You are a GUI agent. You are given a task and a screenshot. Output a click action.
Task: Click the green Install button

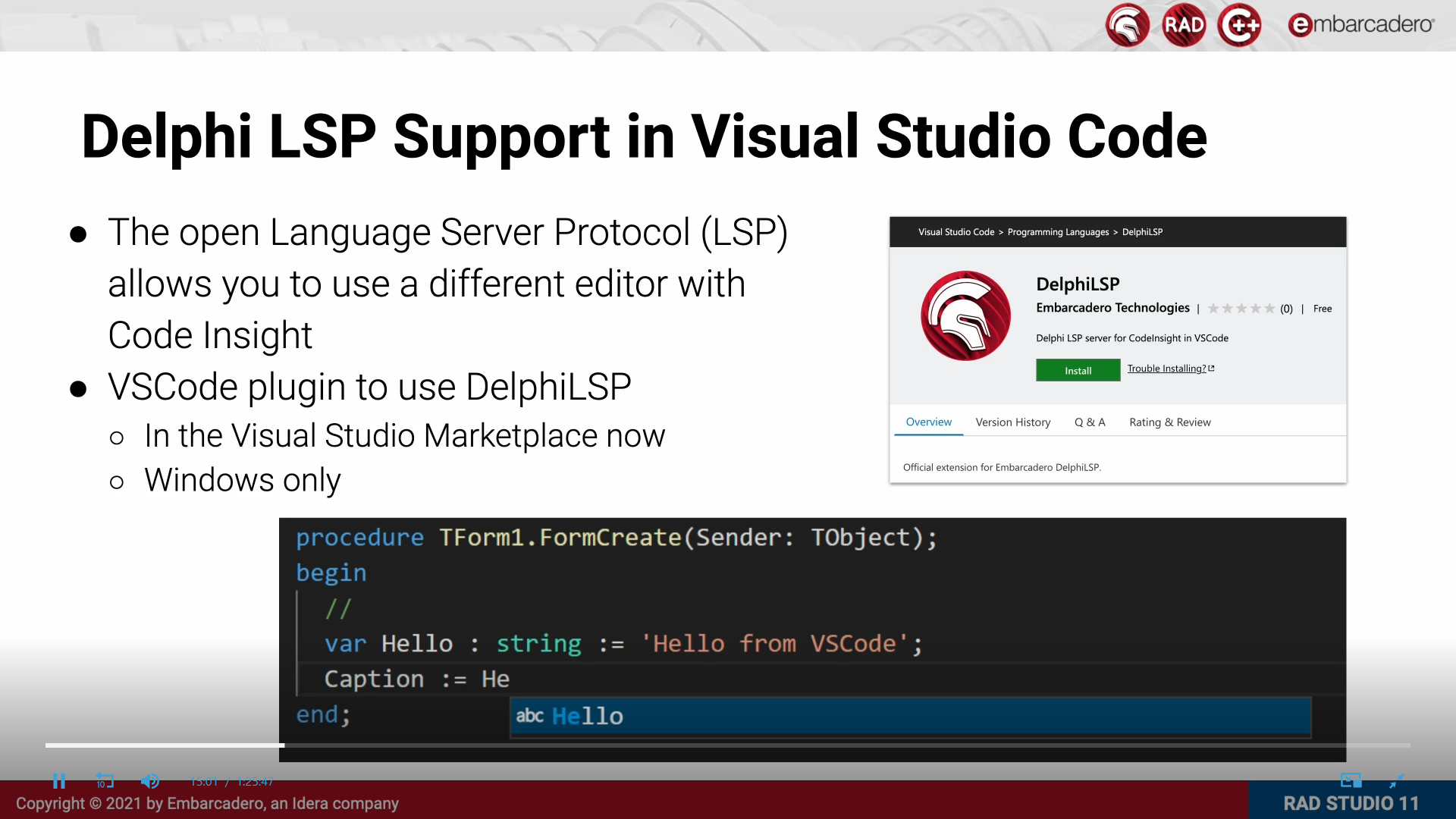click(x=1078, y=370)
